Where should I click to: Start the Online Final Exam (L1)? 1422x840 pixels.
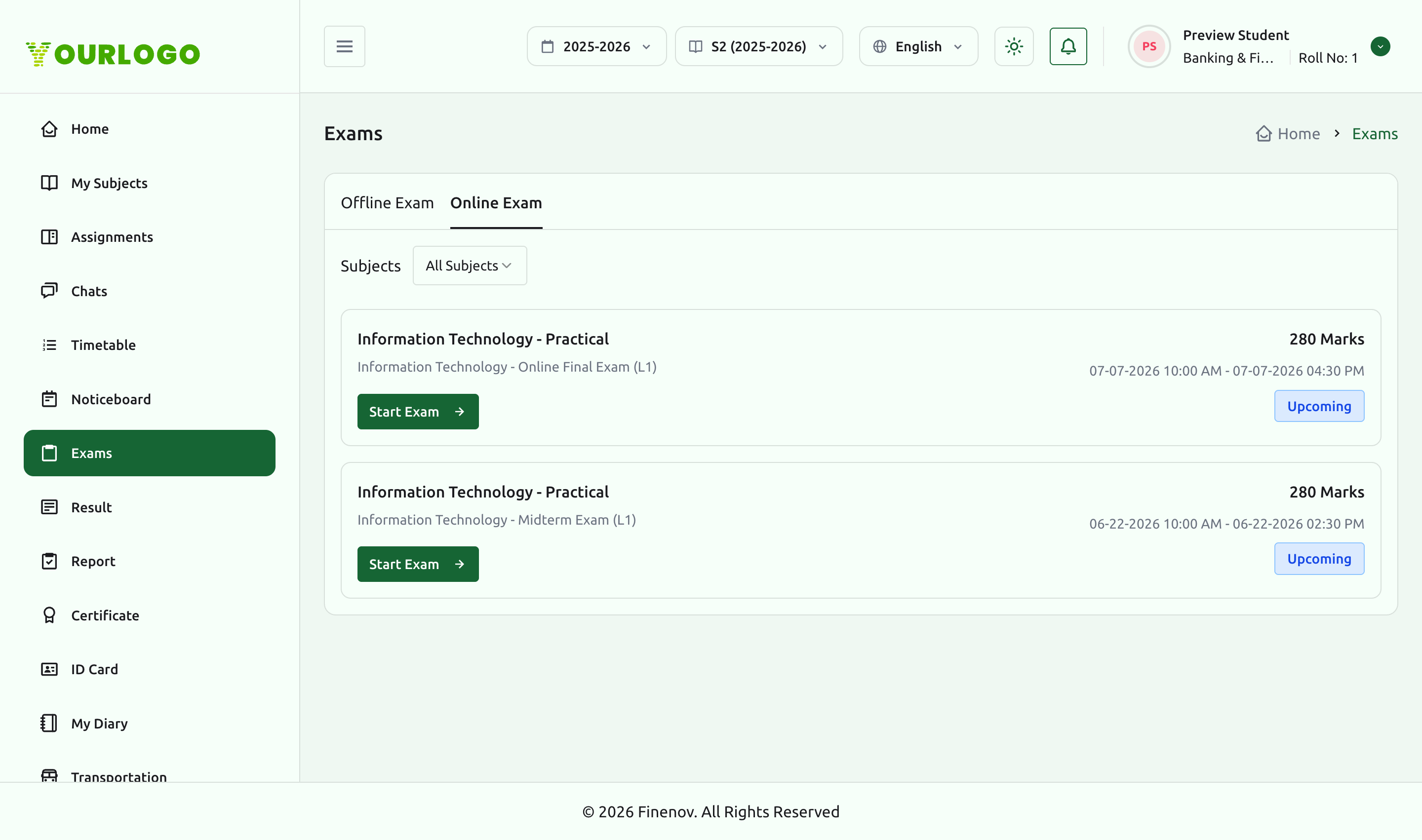(418, 412)
